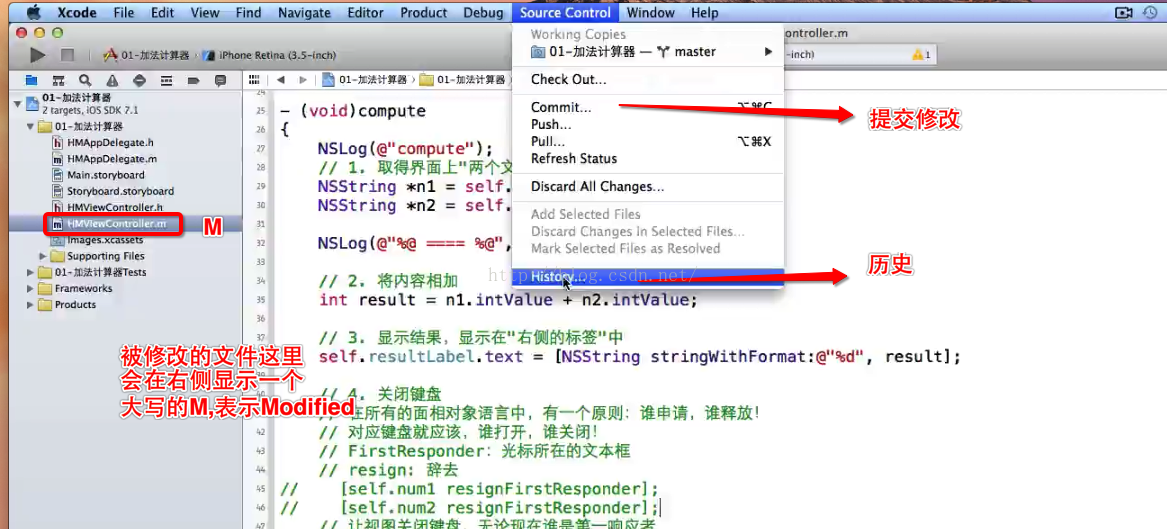Expand the Products group
This screenshot has width=1167, height=529.
pos(31,305)
